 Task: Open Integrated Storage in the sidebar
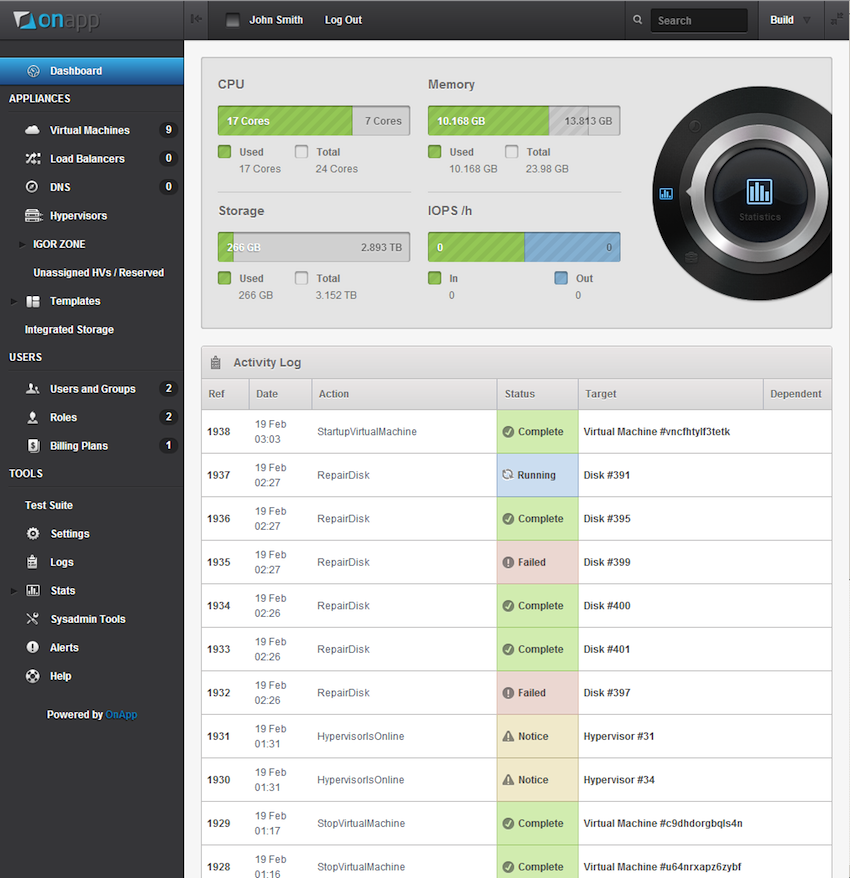(x=69, y=330)
